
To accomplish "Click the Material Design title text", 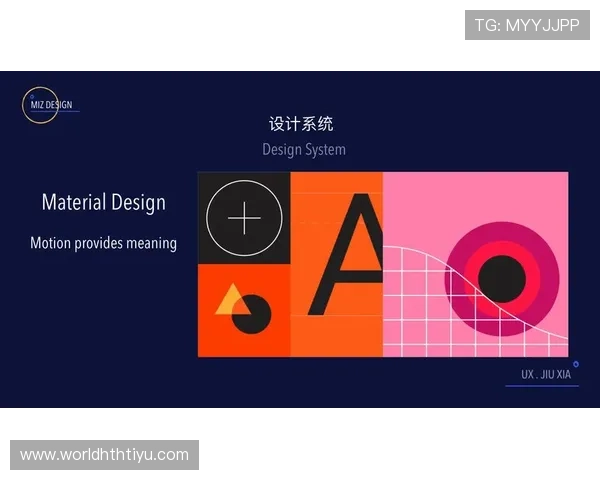I will click(104, 202).
